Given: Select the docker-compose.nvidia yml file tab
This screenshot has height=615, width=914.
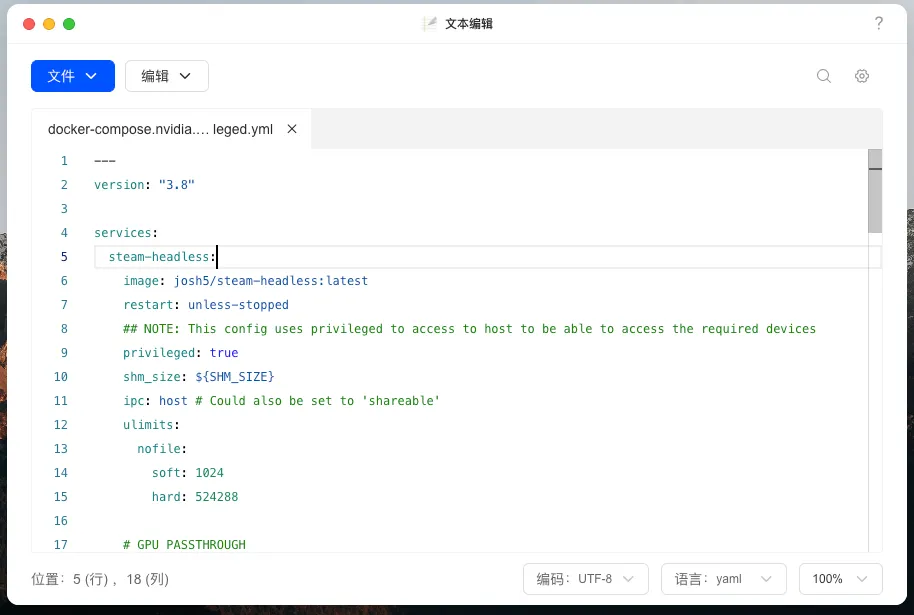Looking at the screenshot, I should point(160,129).
